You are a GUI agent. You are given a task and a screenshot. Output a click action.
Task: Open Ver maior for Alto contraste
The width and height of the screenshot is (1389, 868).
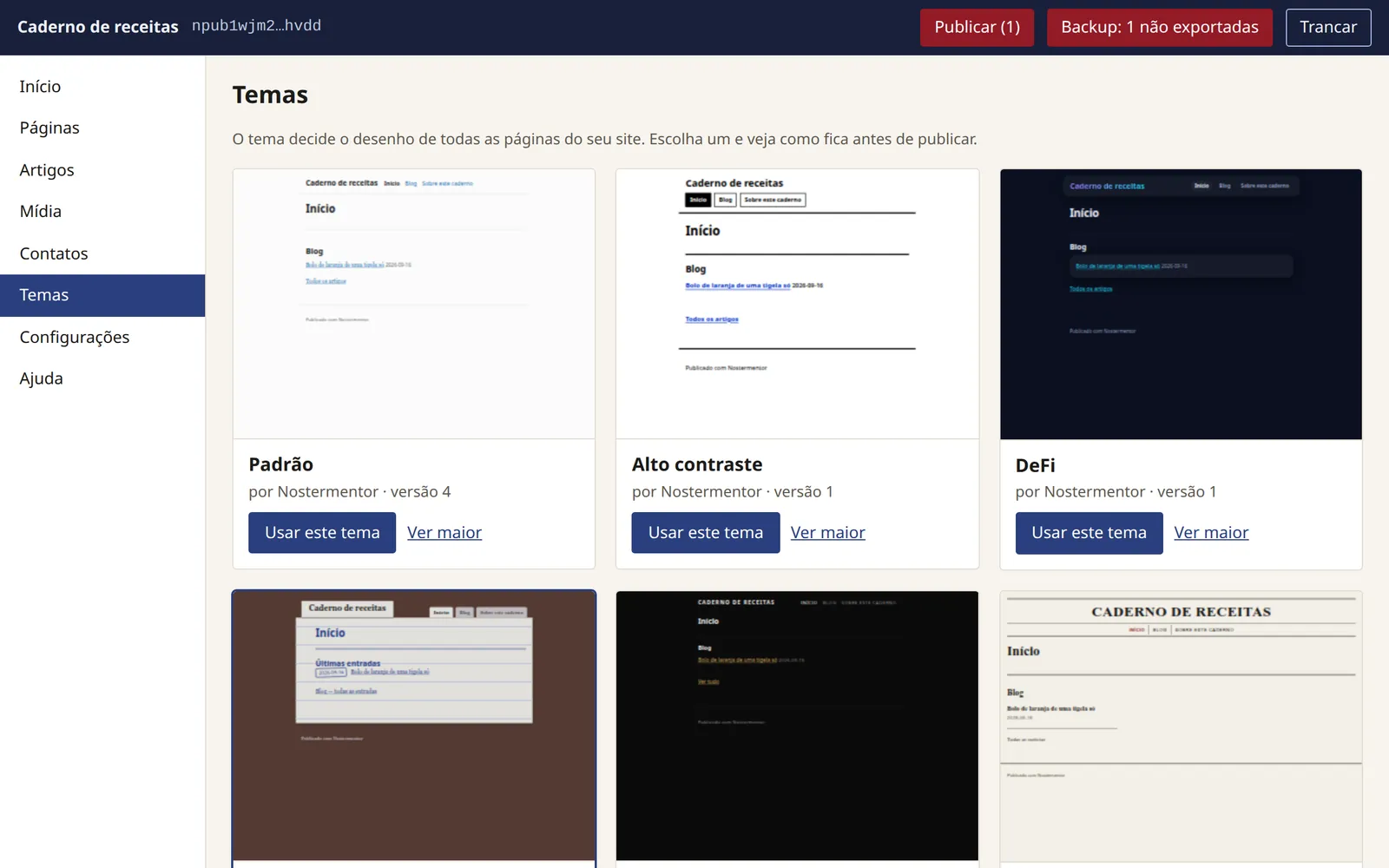coord(827,532)
